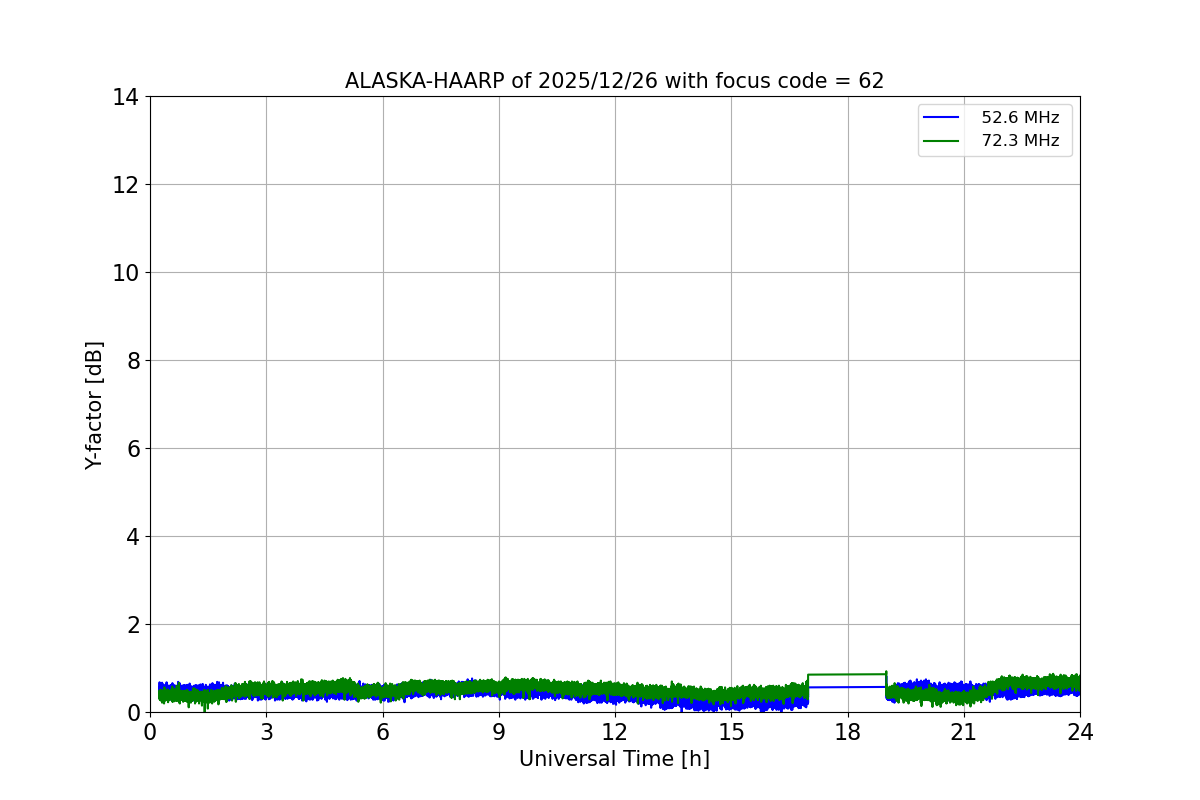Click the x-axis tick label 3
This screenshot has width=1200, height=800.
266,732
